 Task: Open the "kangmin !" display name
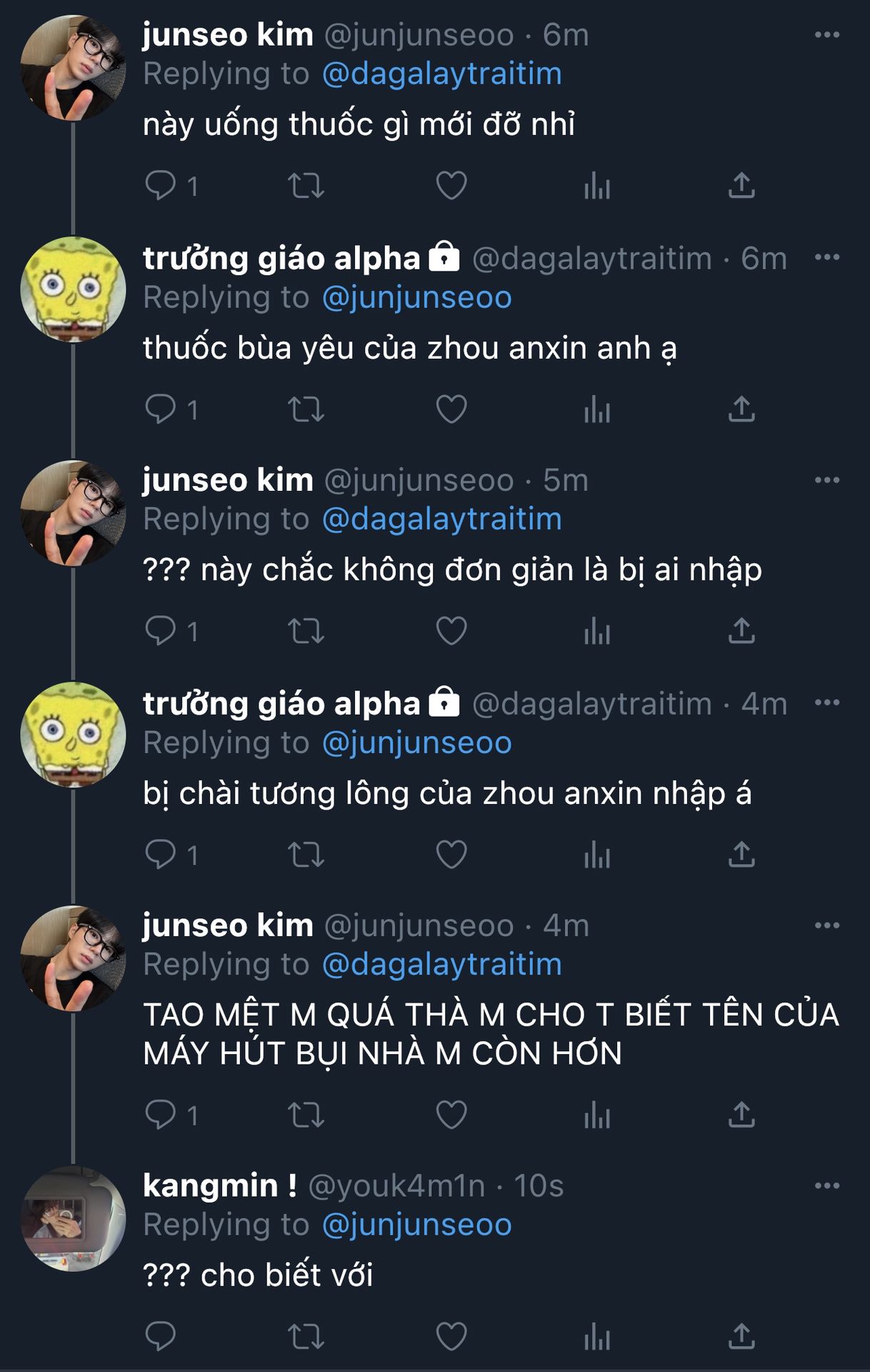pyautogui.click(x=219, y=1185)
